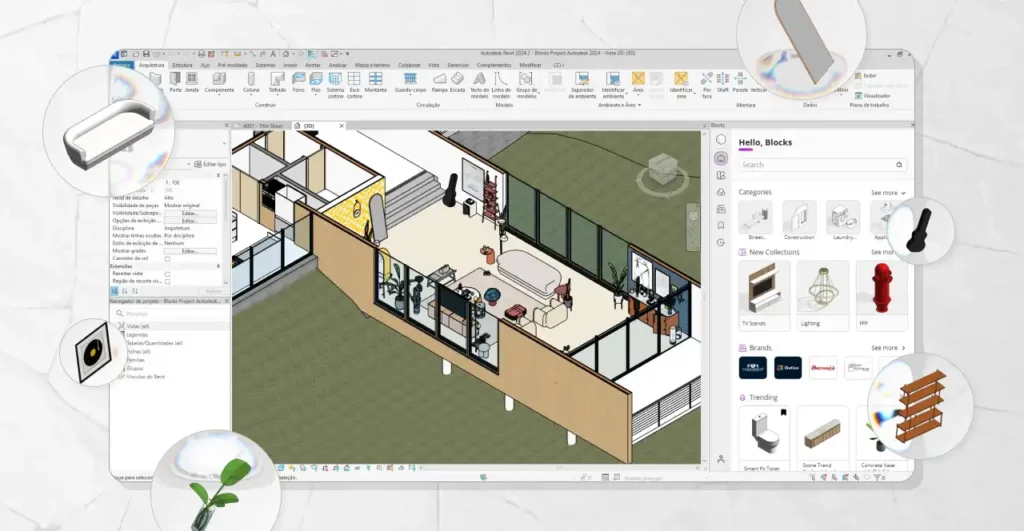Viewport: 1024px width, 531px height.
Task: Select the Rampa ramp tool
Action: click(x=440, y=82)
